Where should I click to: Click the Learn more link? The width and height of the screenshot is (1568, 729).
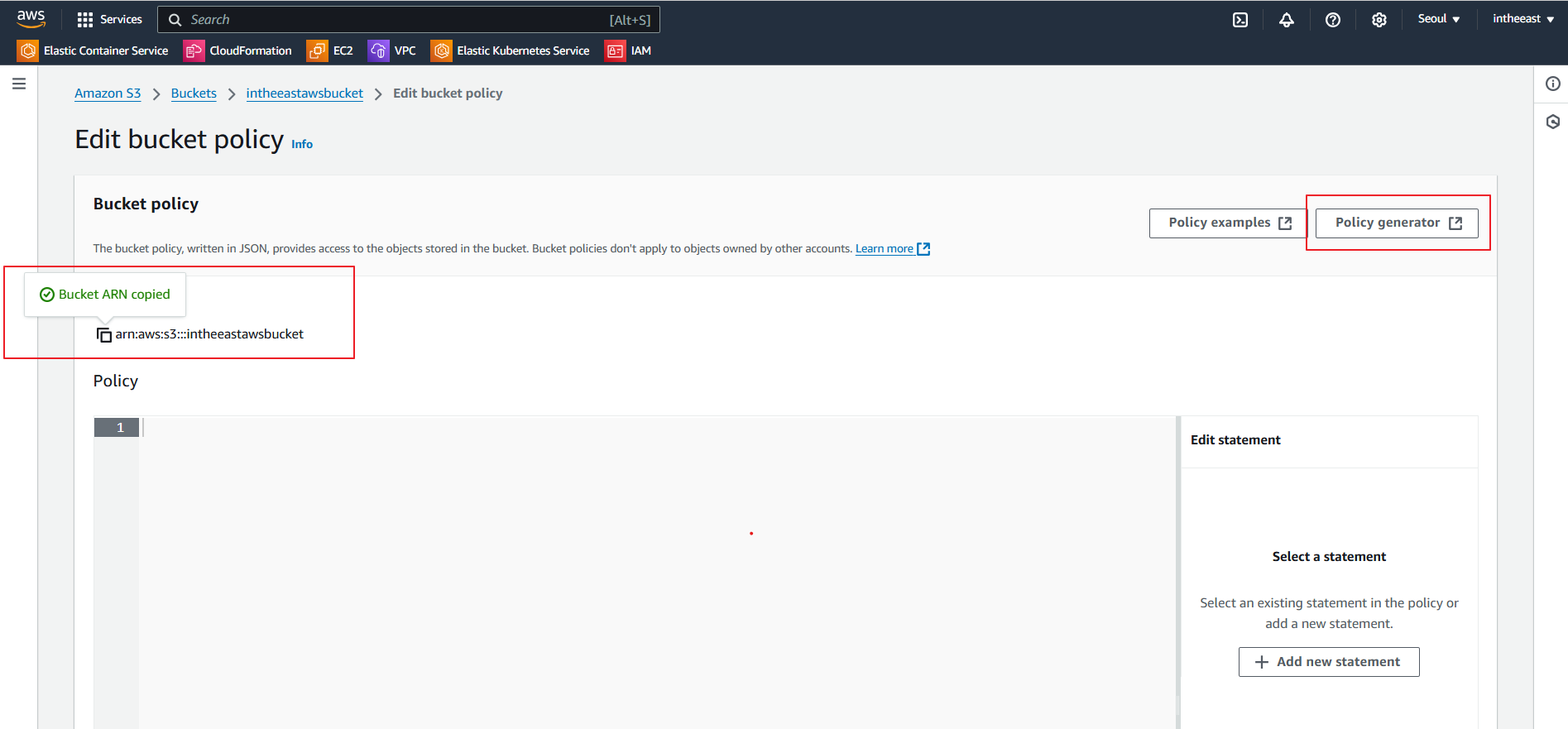pyautogui.click(x=893, y=248)
